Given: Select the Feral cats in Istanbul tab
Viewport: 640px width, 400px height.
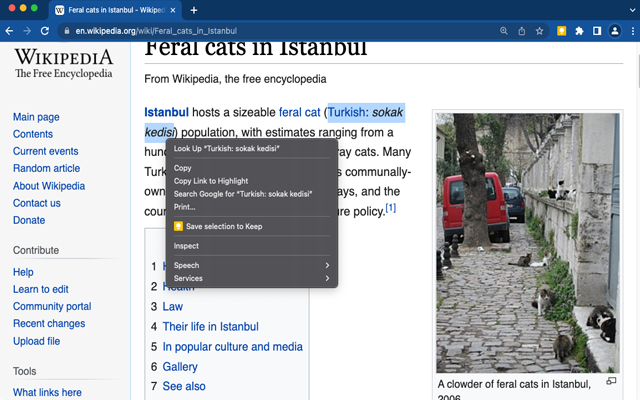Looking at the screenshot, I should 116,10.
